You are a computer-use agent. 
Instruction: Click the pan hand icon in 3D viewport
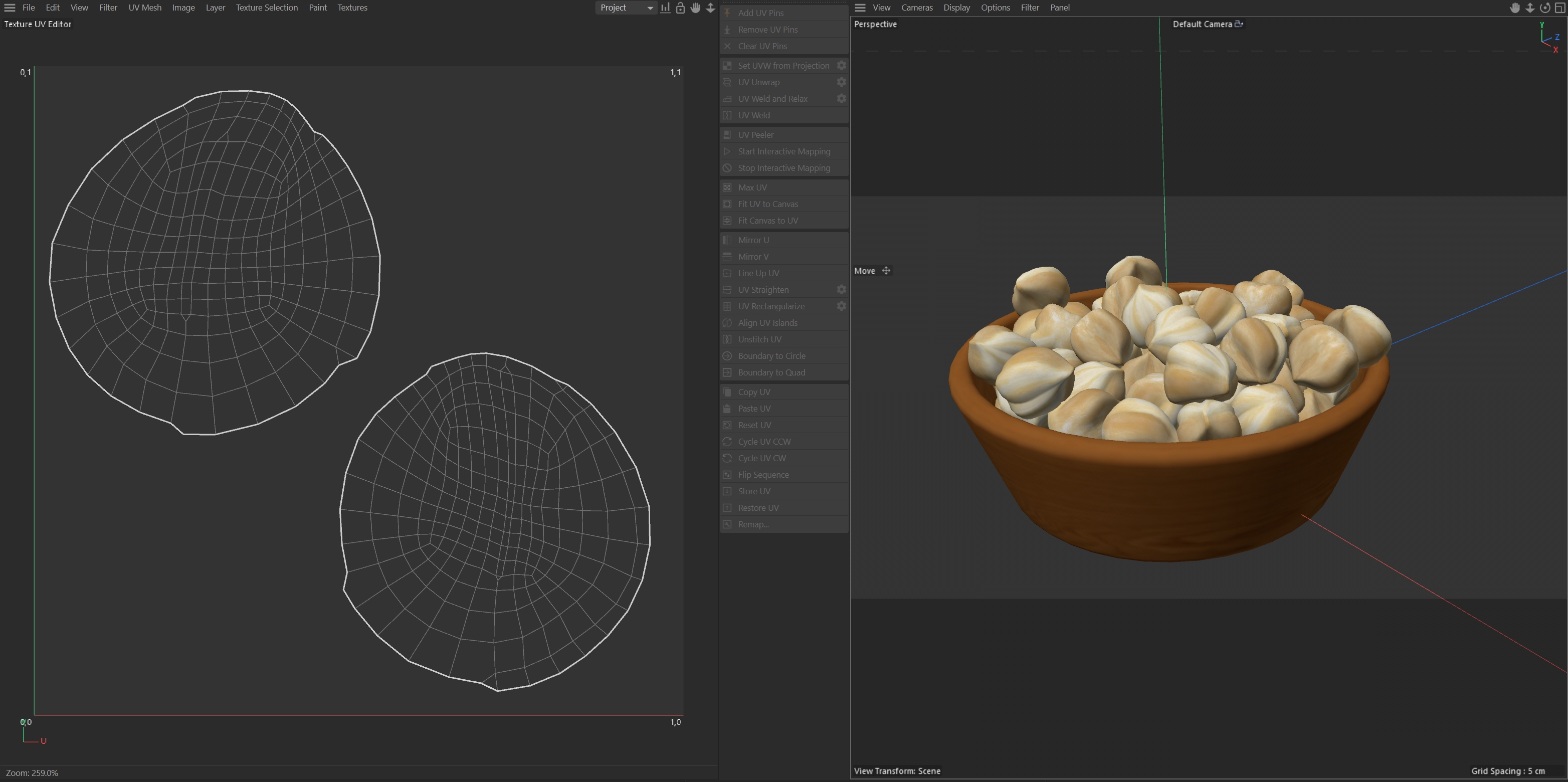pyautogui.click(x=1515, y=8)
